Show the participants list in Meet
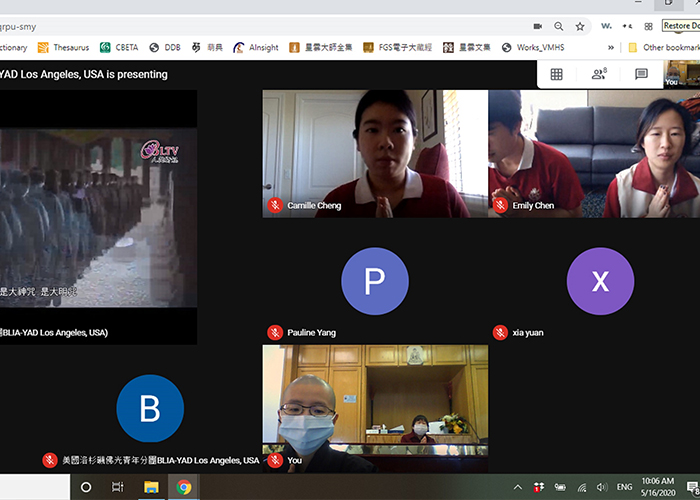The height and width of the screenshot is (500, 700). (599, 74)
